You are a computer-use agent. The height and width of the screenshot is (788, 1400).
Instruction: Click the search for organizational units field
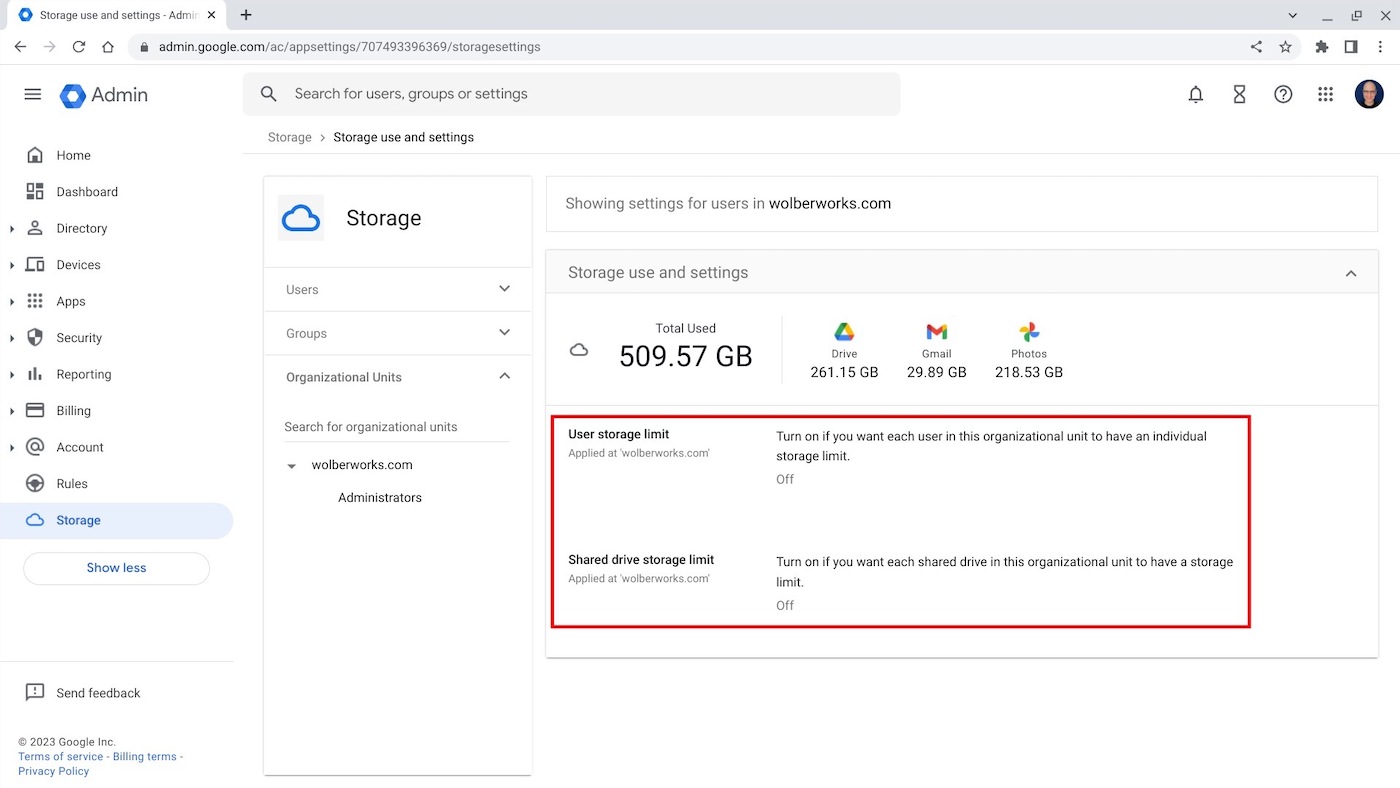pos(370,426)
